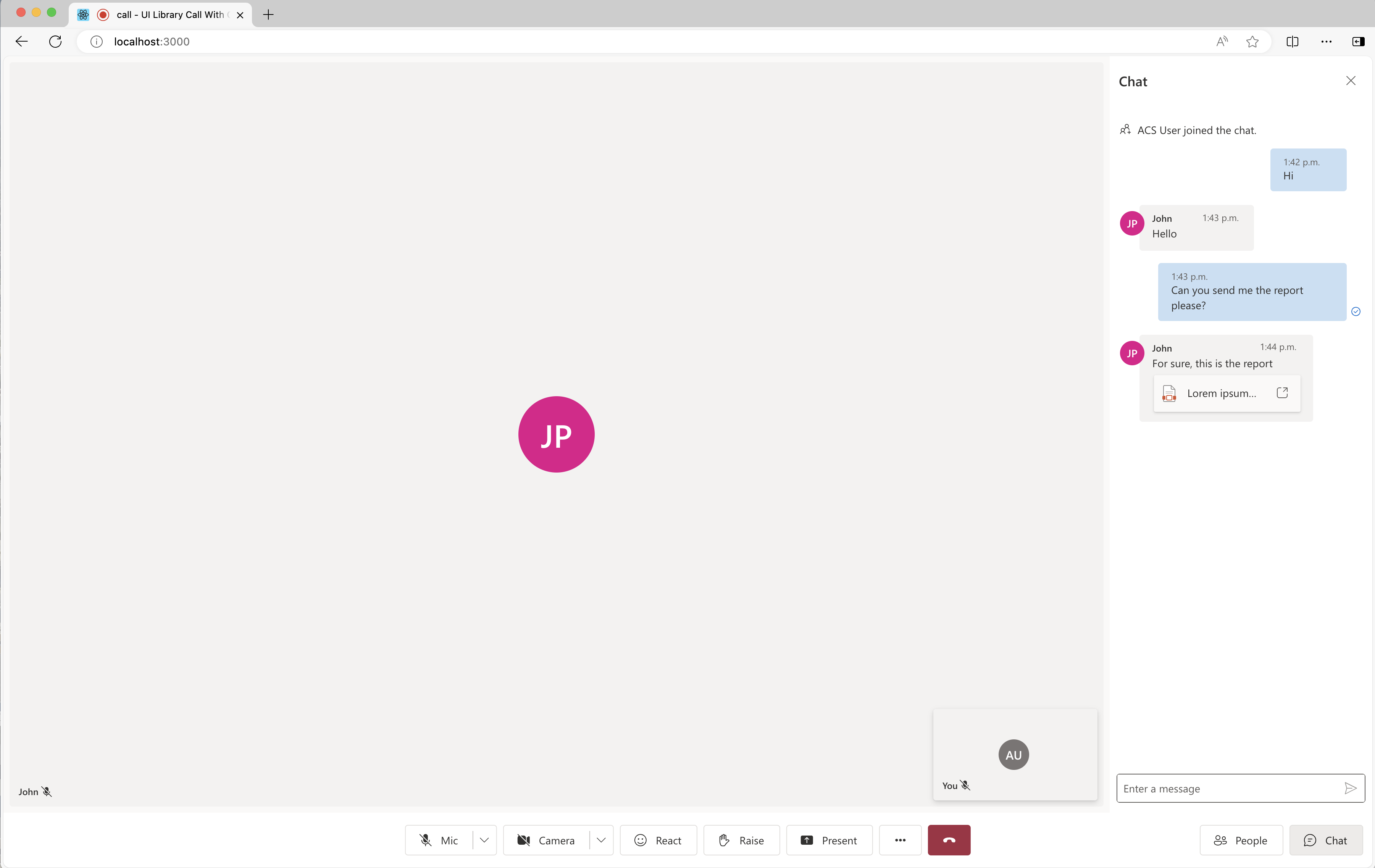Raise hand in the call
Screen dimensions: 1375x868
click(740, 840)
